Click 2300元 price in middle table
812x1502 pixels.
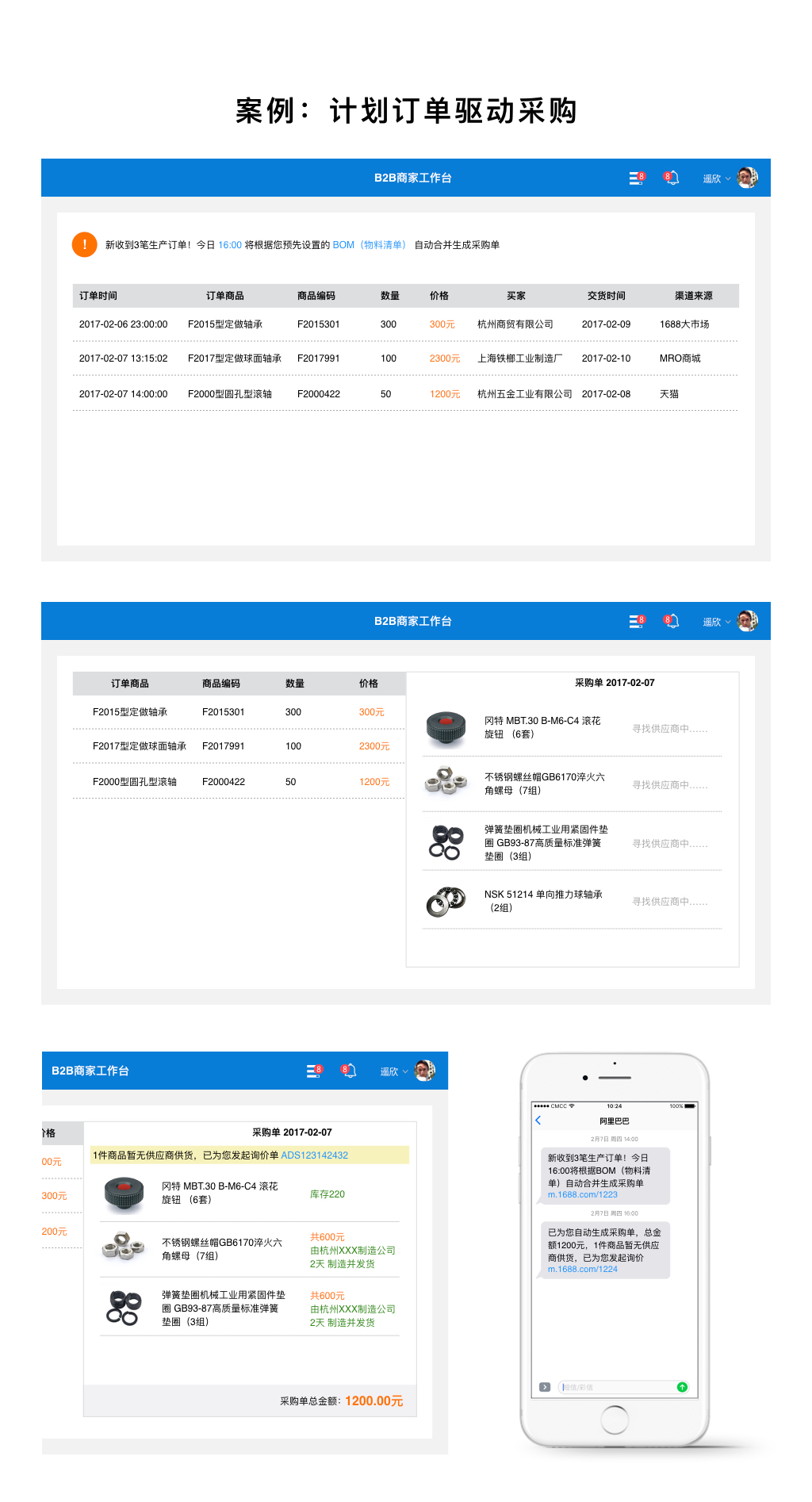click(374, 746)
